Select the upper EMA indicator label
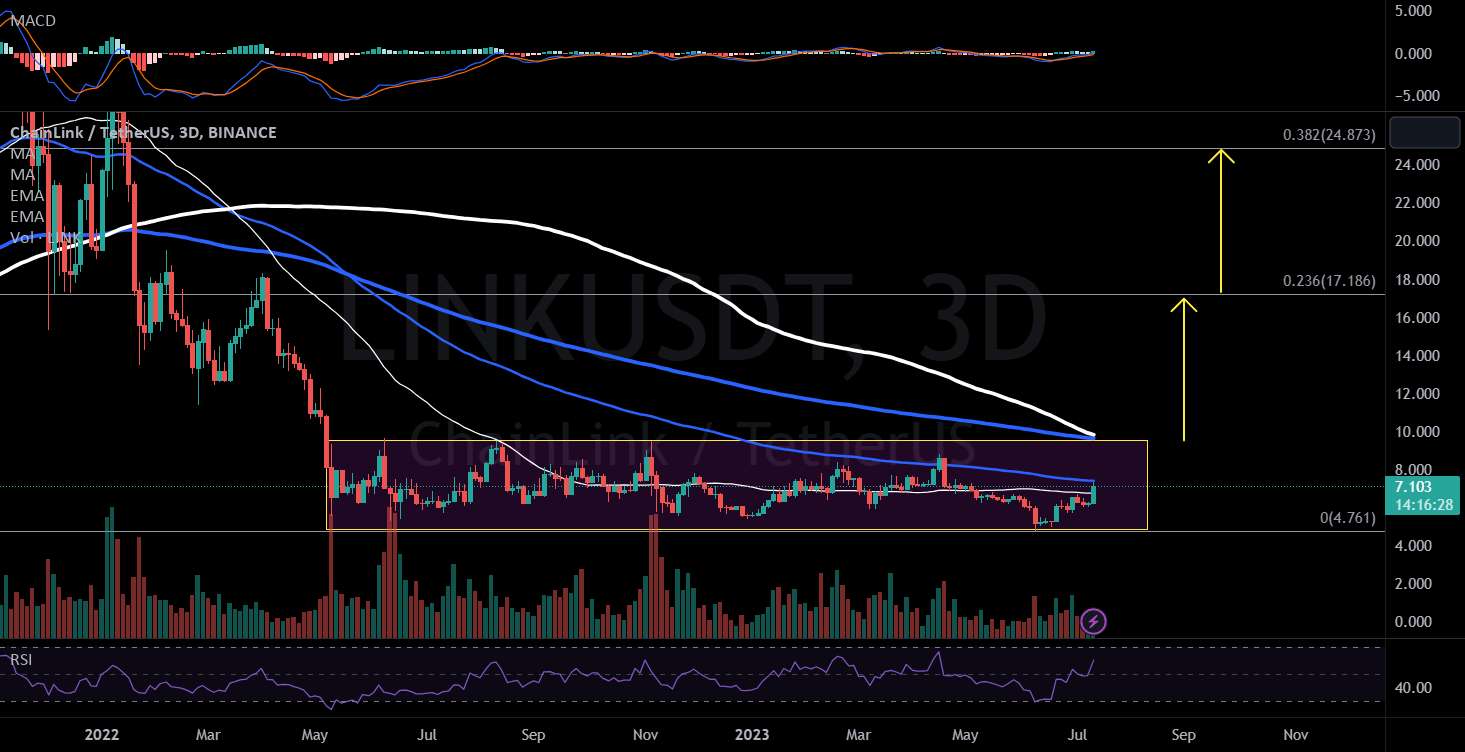Screen dimensions: 1465x752 pos(27,196)
